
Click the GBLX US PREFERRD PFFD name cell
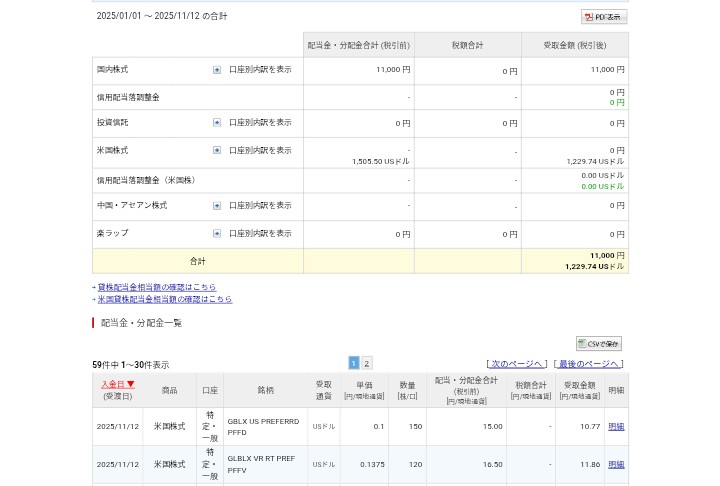click(x=264, y=427)
